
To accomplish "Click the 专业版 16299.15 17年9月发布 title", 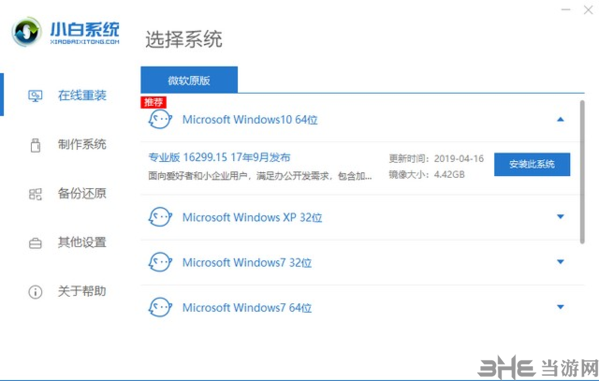I will point(219,157).
